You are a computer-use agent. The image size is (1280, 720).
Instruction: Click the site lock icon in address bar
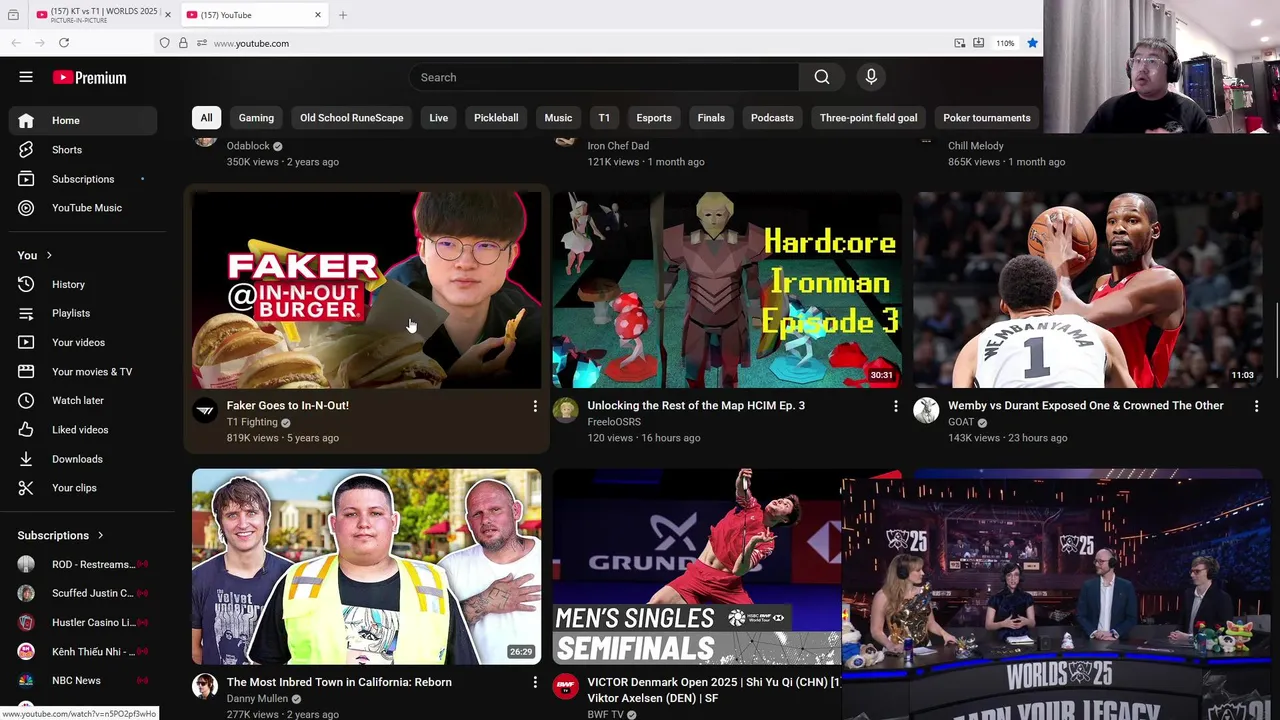pyautogui.click(x=183, y=43)
